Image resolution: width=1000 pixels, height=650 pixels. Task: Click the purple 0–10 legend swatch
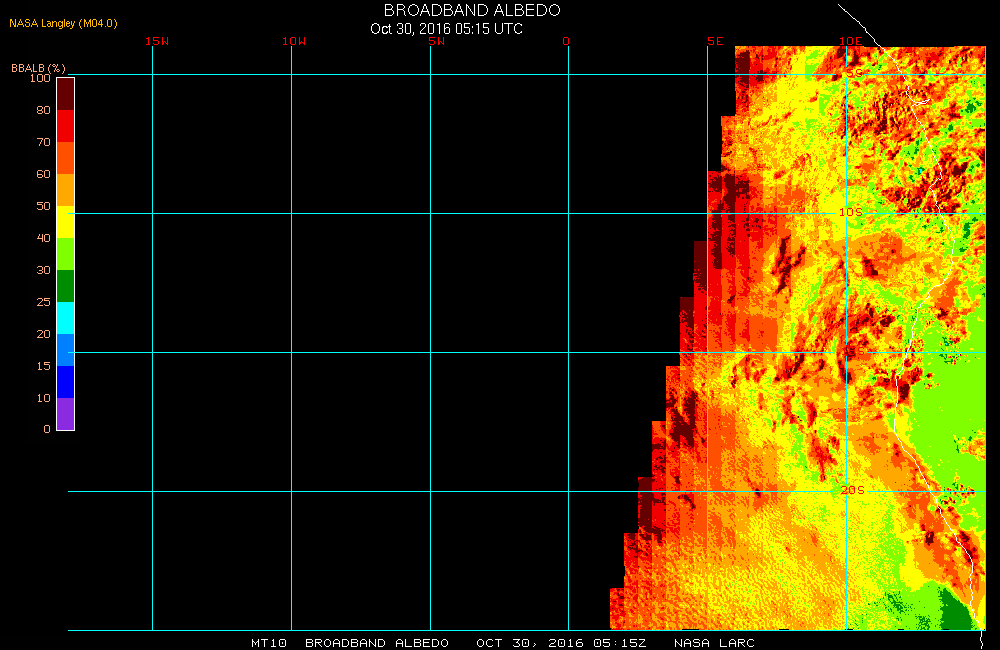coord(65,413)
